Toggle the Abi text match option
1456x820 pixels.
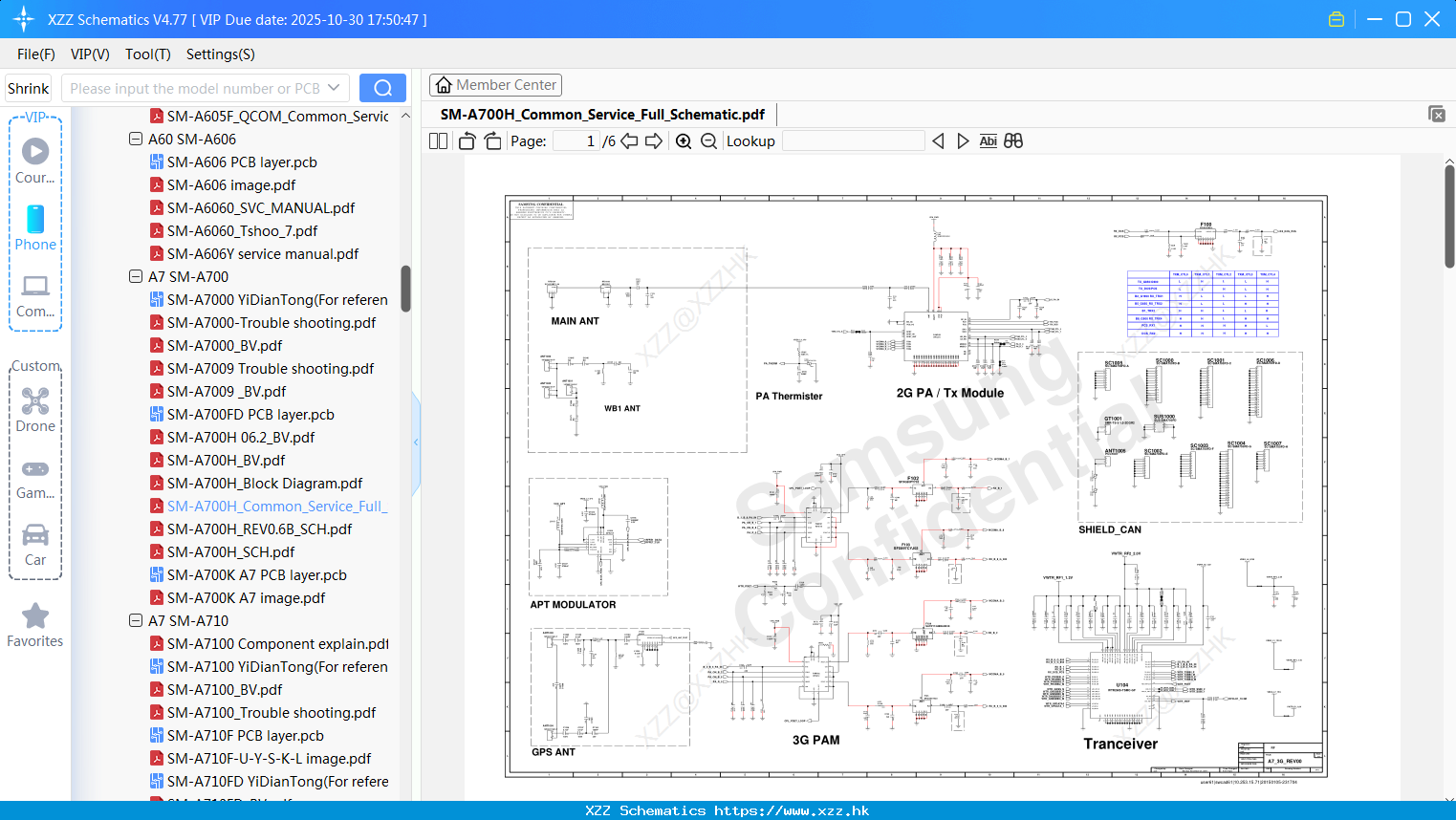point(988,140)
